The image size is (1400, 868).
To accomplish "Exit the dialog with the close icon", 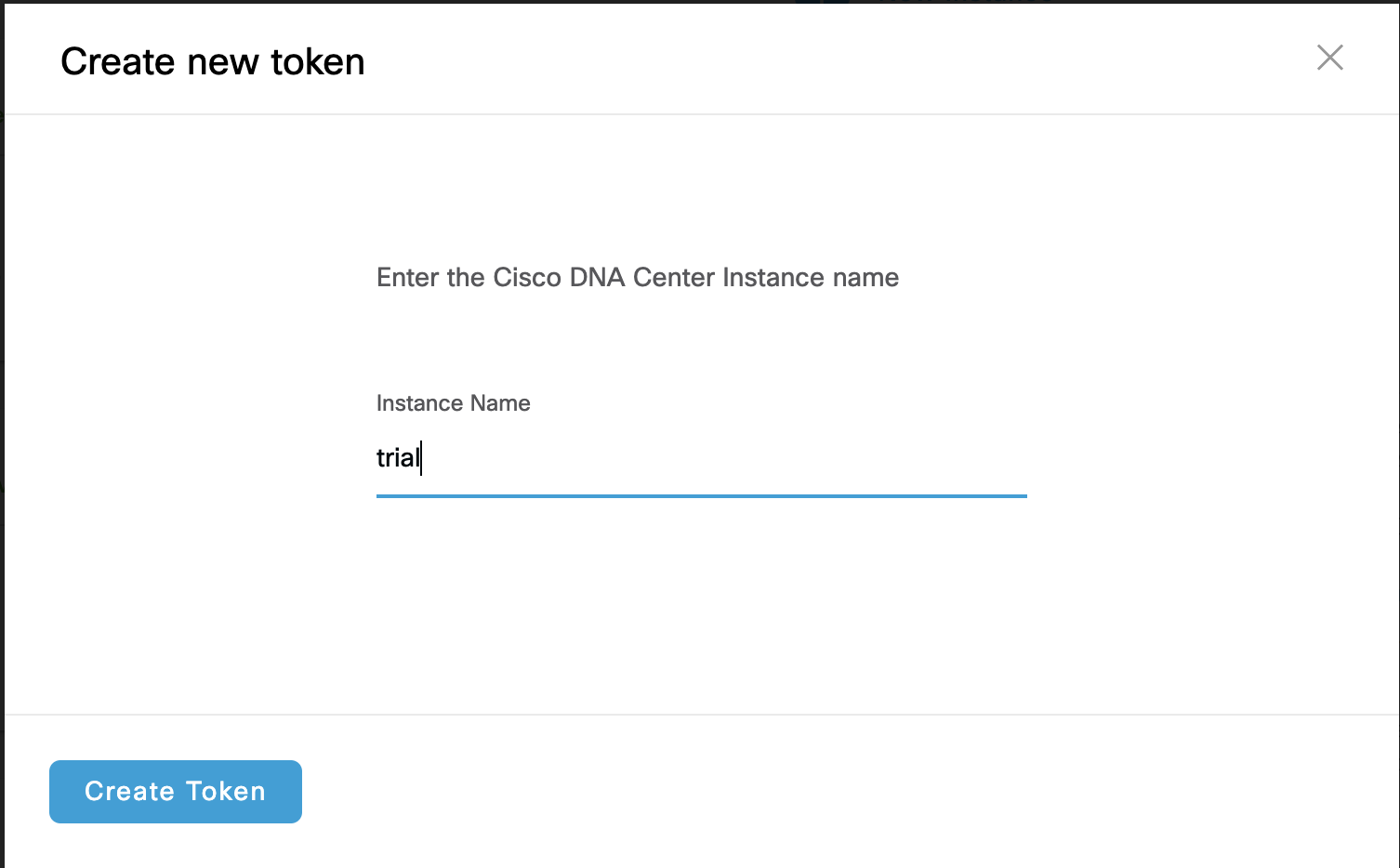I will tap(1330, 58).
